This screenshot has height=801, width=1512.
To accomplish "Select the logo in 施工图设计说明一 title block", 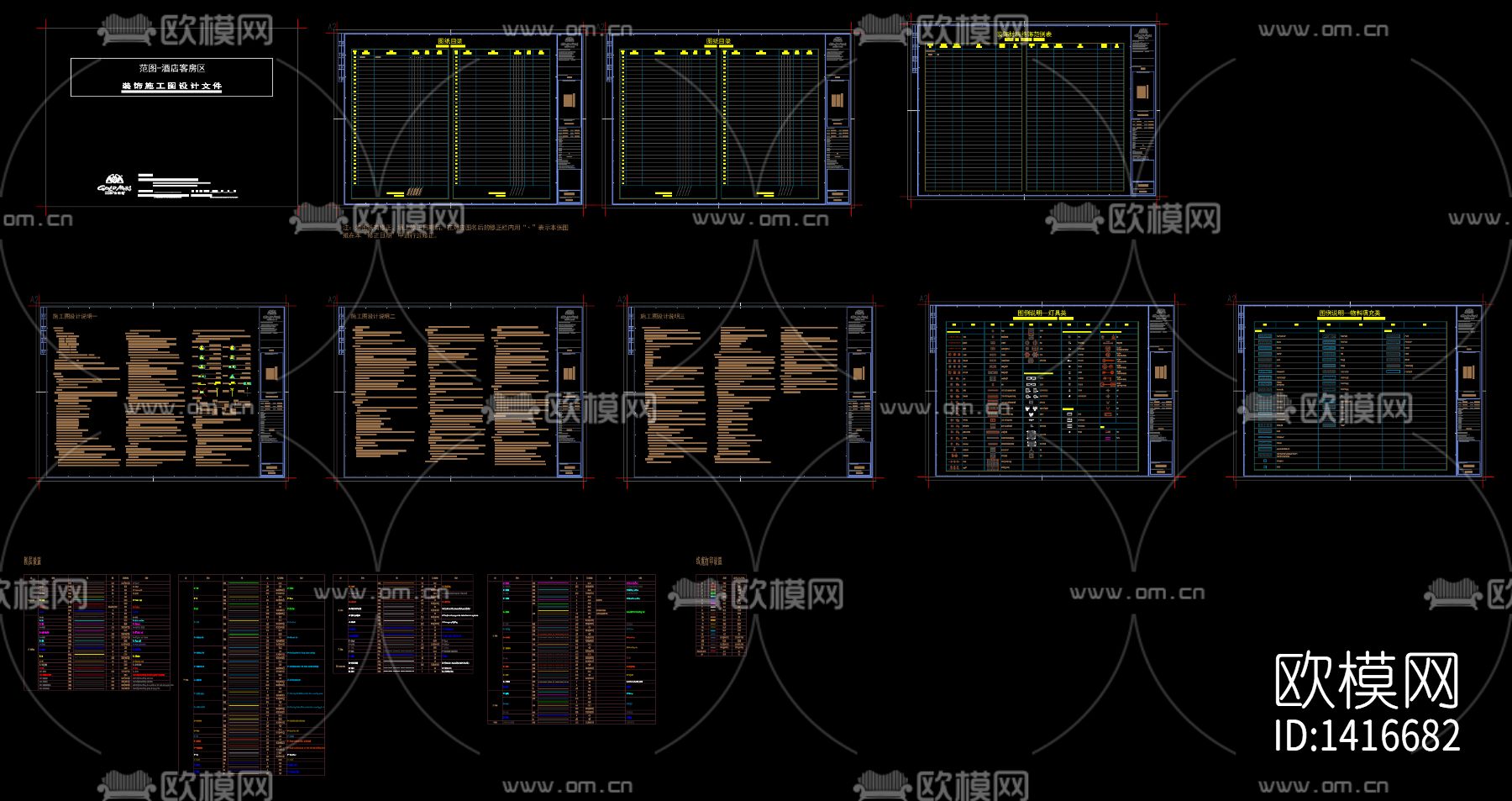I will tap(271, 315).
